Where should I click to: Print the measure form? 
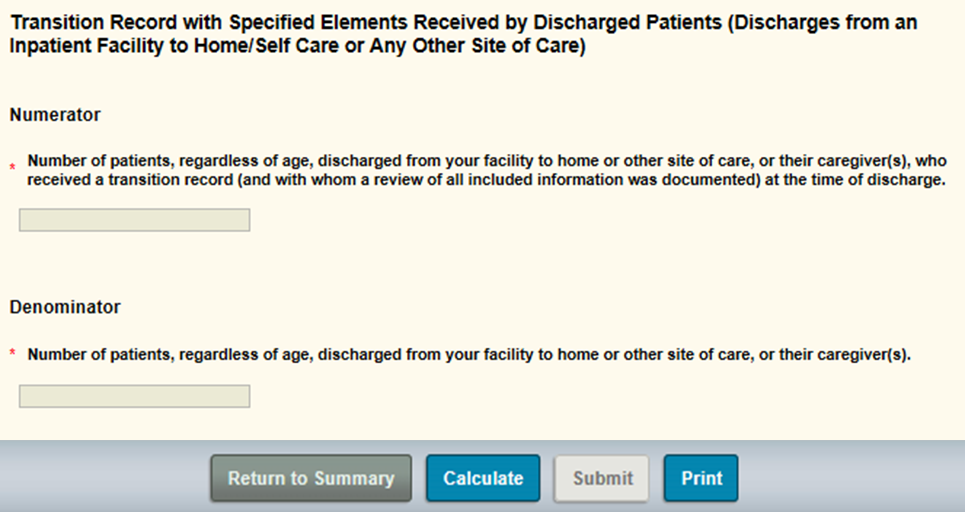click(701, 478)
